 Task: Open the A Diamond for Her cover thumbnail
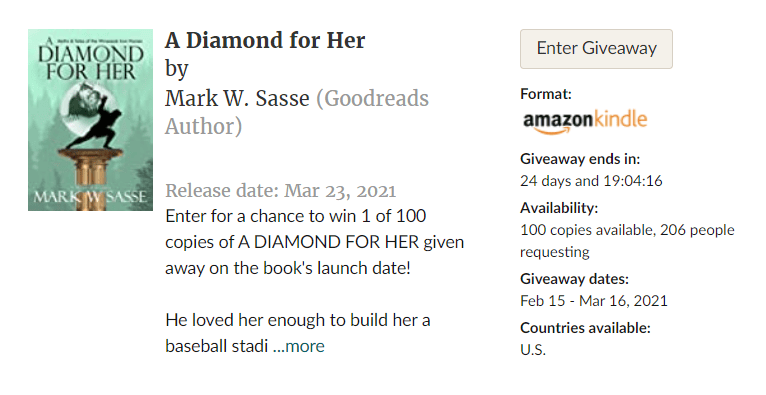pyautogui.click(x=90, y=120)
